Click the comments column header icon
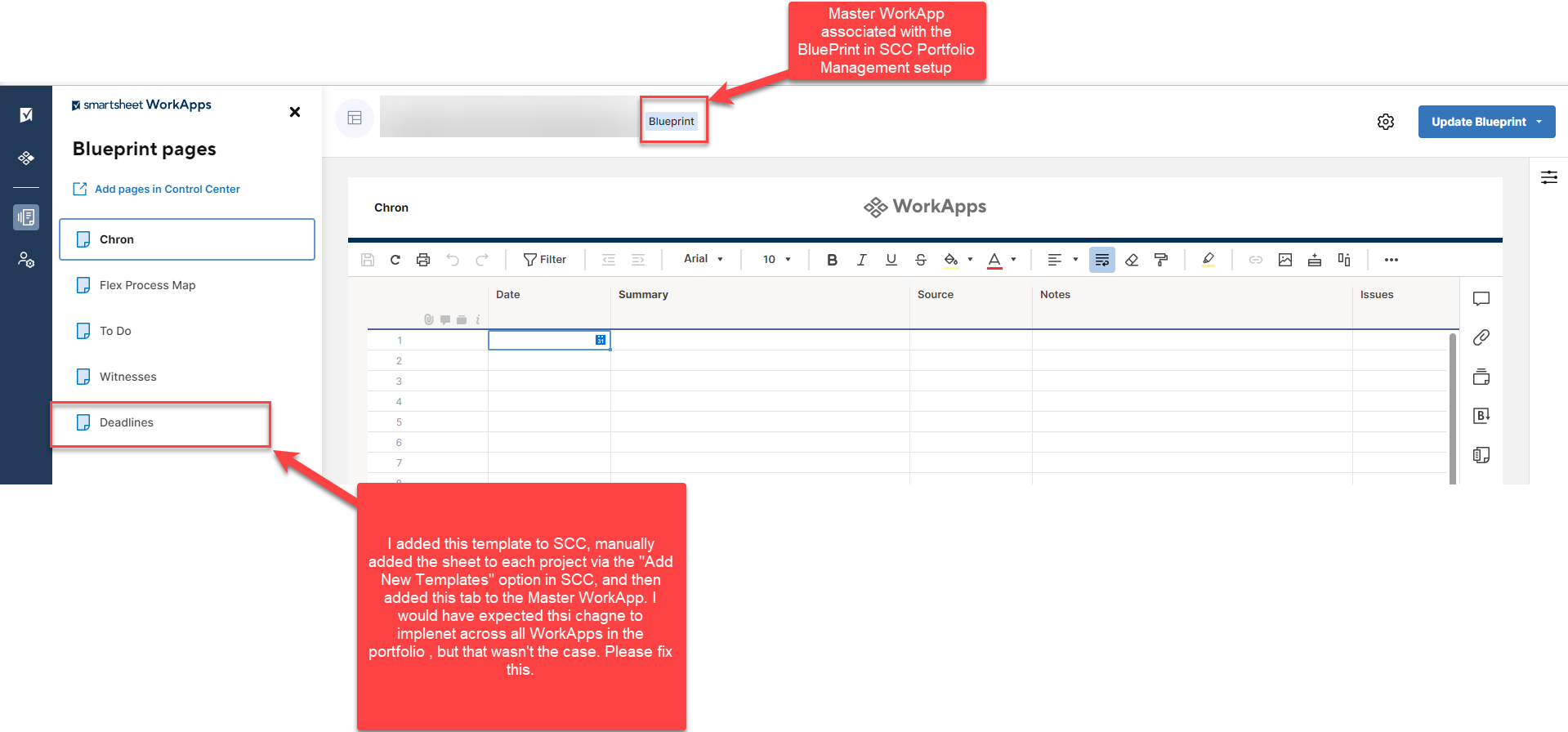1568x732 pixels. [445, 319]
